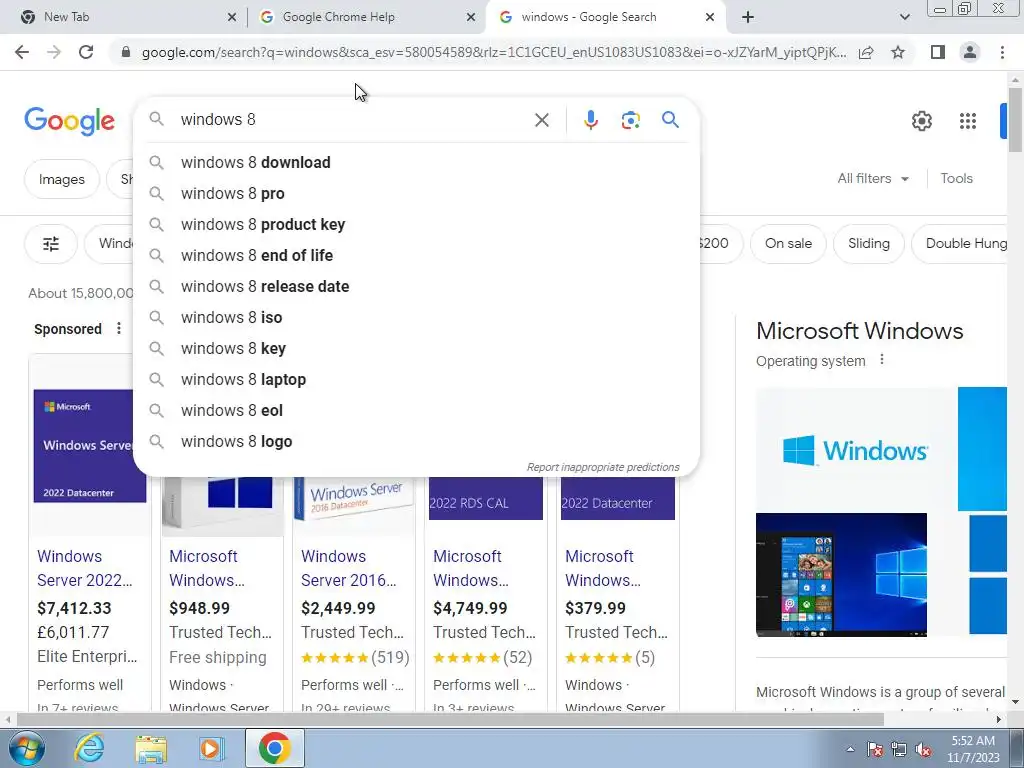The image size is (1024, 768).
Task: Open the Tools option
Action: point(956,178)
